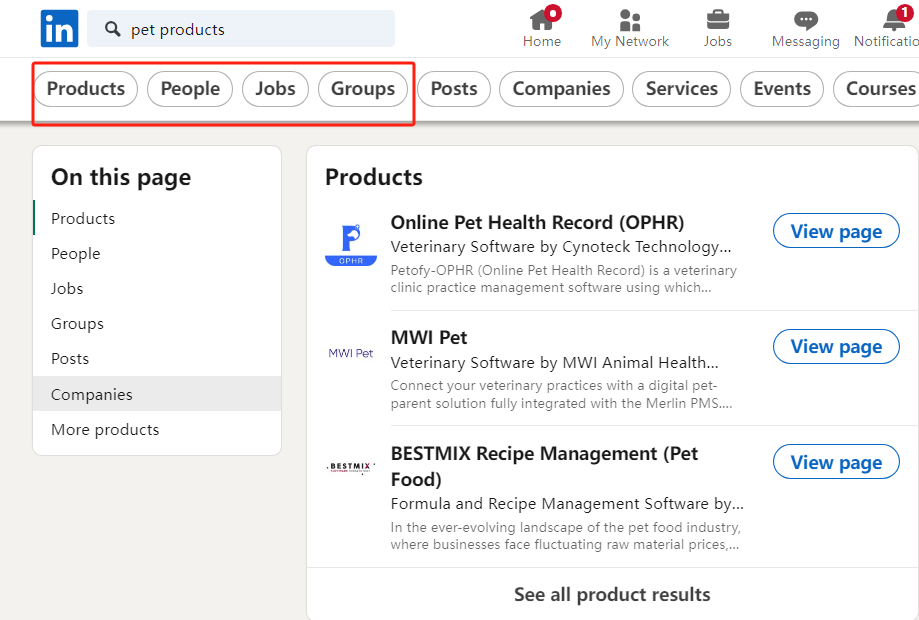Select the Products filter pill
This screenshot has height=620, width=919.
click(x=86, y=89)
